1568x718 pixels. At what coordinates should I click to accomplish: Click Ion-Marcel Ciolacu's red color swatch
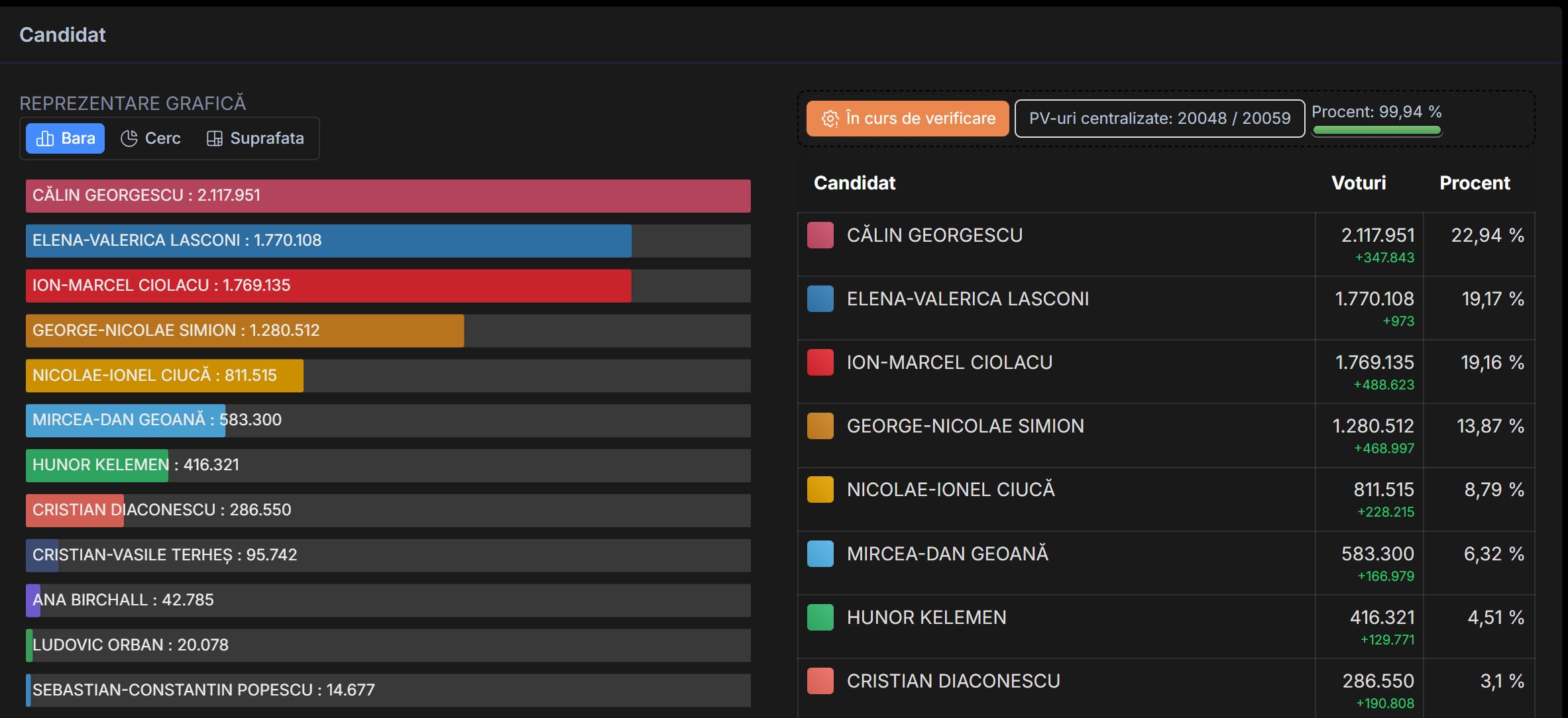tap(820, 362)
